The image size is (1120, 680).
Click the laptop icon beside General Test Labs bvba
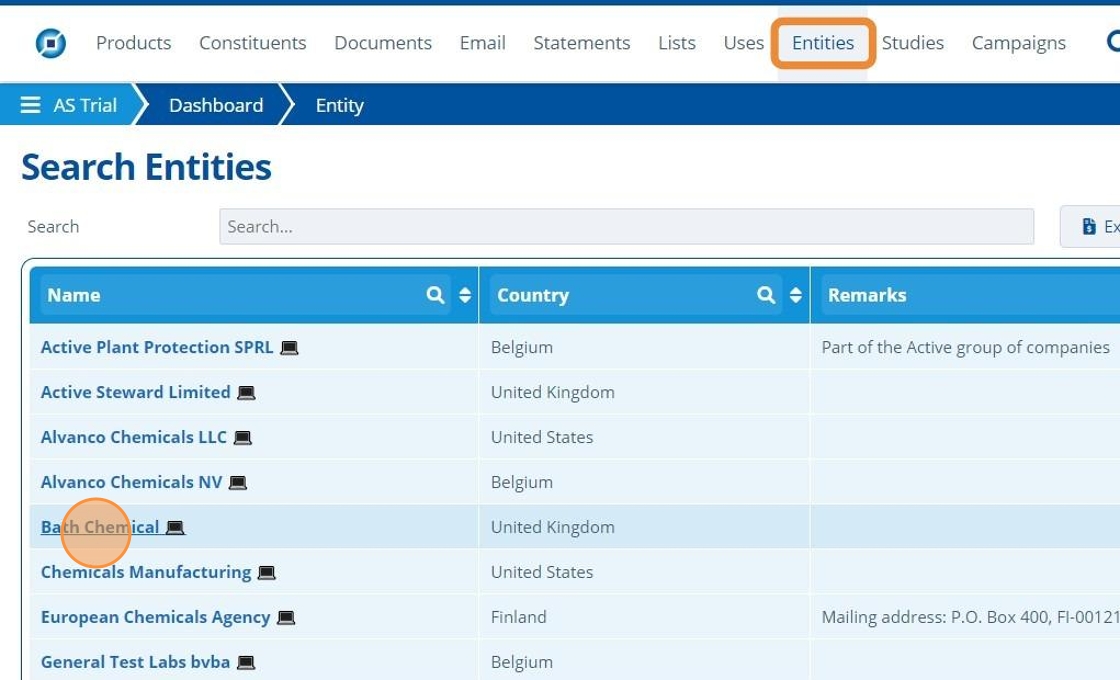click(x=246, y=663)
